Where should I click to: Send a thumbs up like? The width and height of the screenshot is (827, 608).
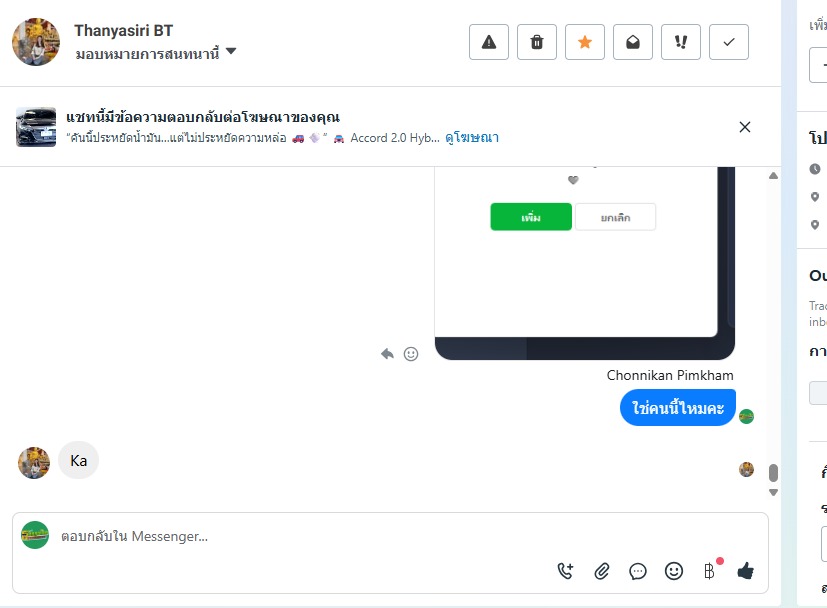[746, 571]
